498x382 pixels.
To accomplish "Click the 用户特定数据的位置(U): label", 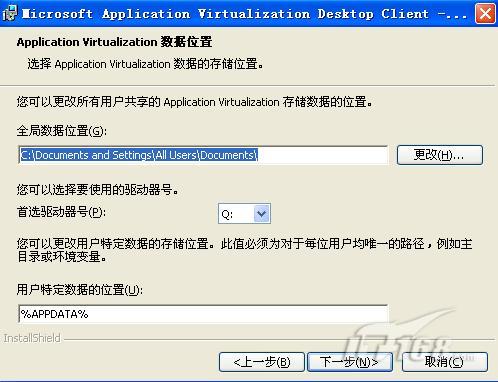I will 80,290.
